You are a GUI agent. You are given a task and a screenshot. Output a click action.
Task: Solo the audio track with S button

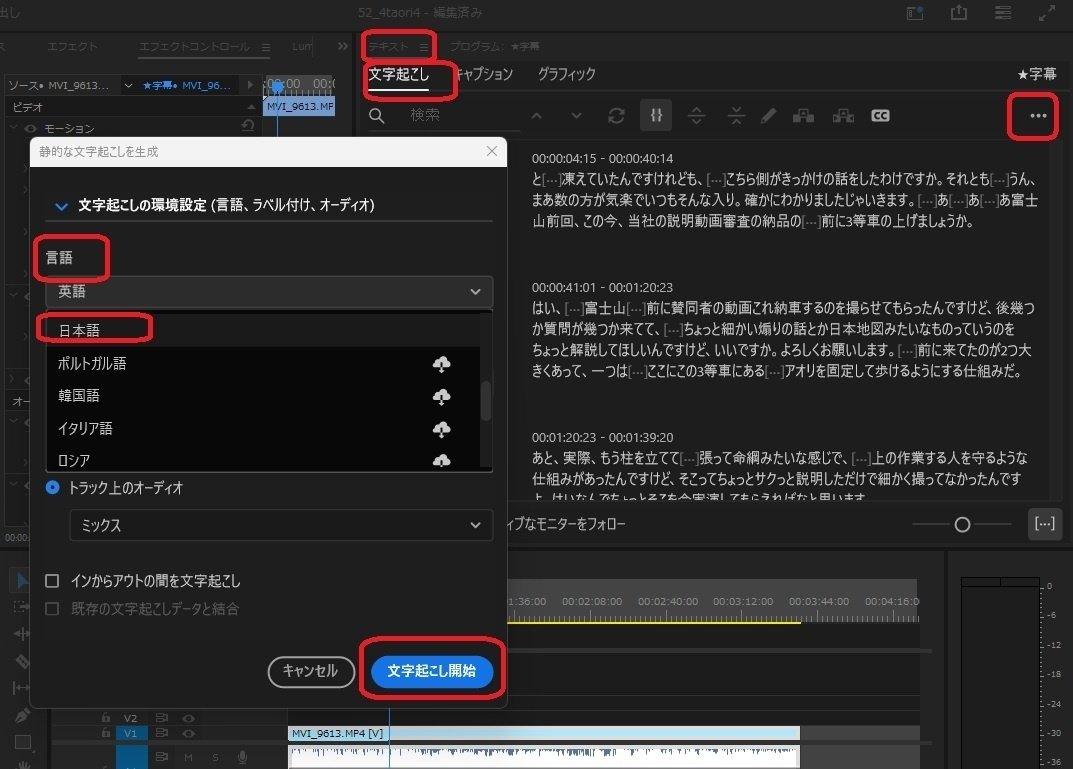215,757
